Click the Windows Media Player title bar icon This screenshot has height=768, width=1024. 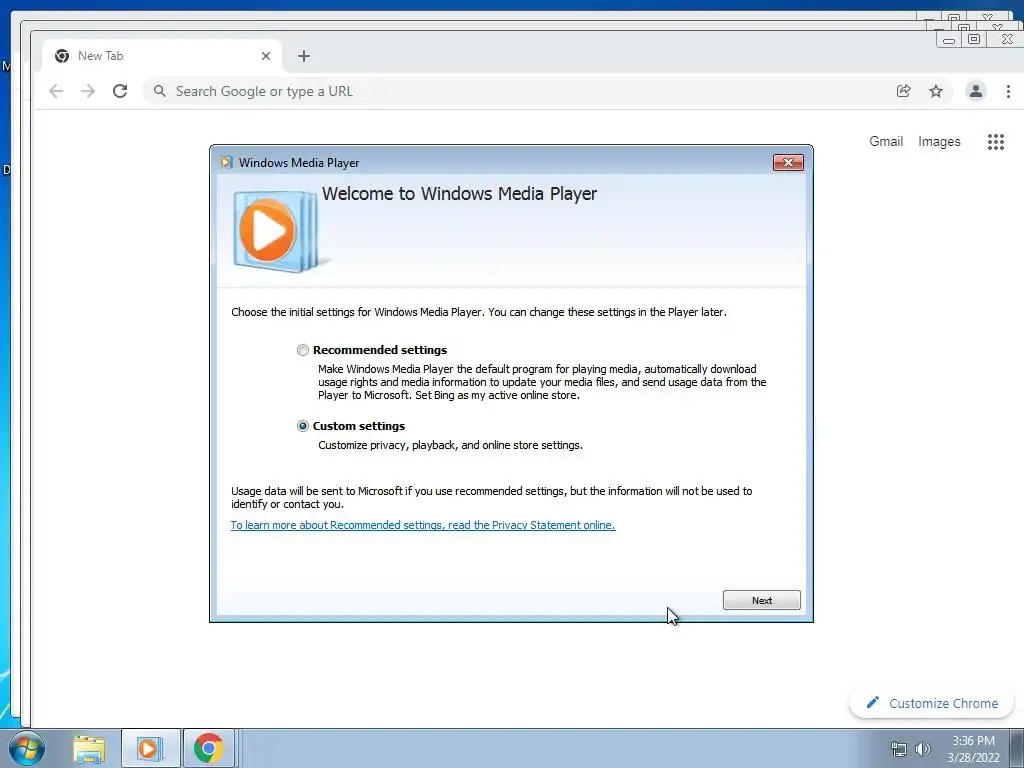226,163
